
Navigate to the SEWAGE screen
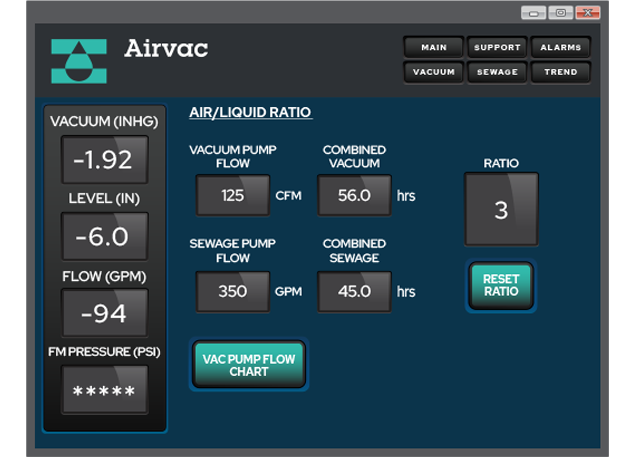[x=497, y=72]
